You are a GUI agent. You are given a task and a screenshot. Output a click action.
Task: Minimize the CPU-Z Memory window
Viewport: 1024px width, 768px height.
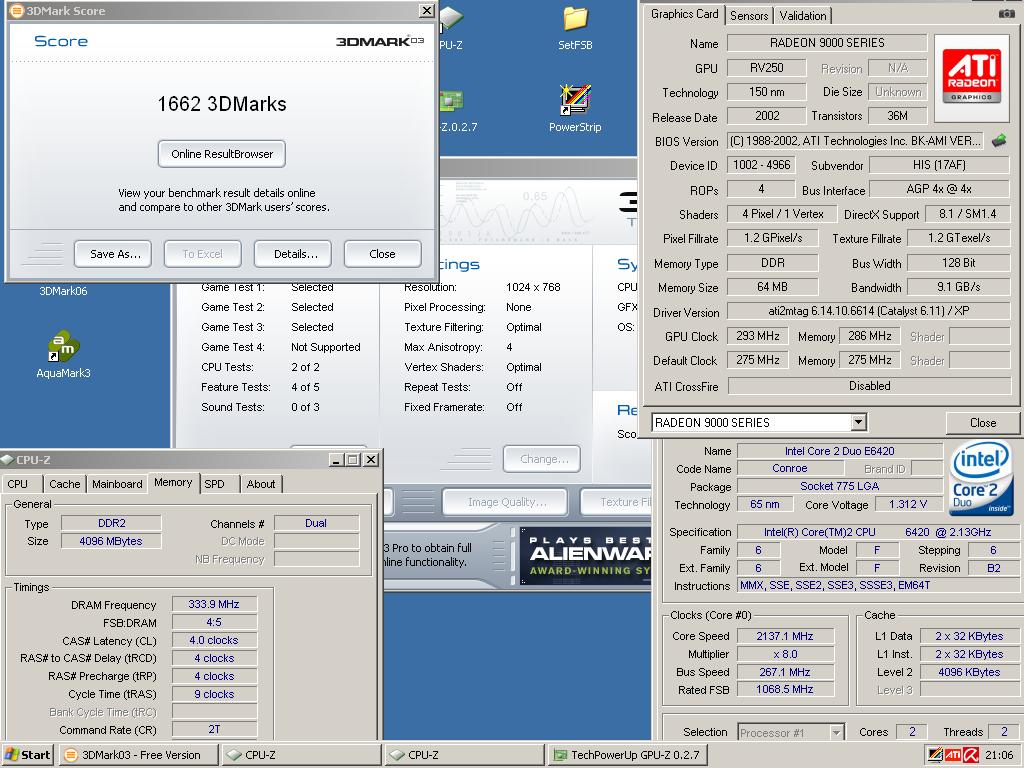[x=336, y=460]
